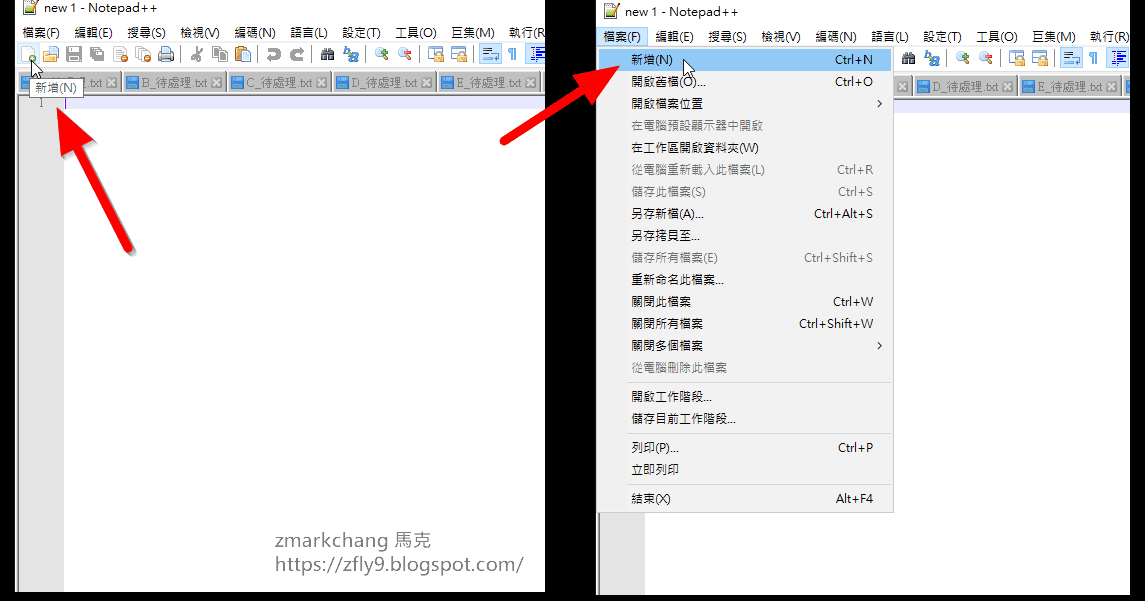This screenshot has width=1145, height=601.
Task: Open 搜尋(S) menu in left window
Action: [146, 33]
